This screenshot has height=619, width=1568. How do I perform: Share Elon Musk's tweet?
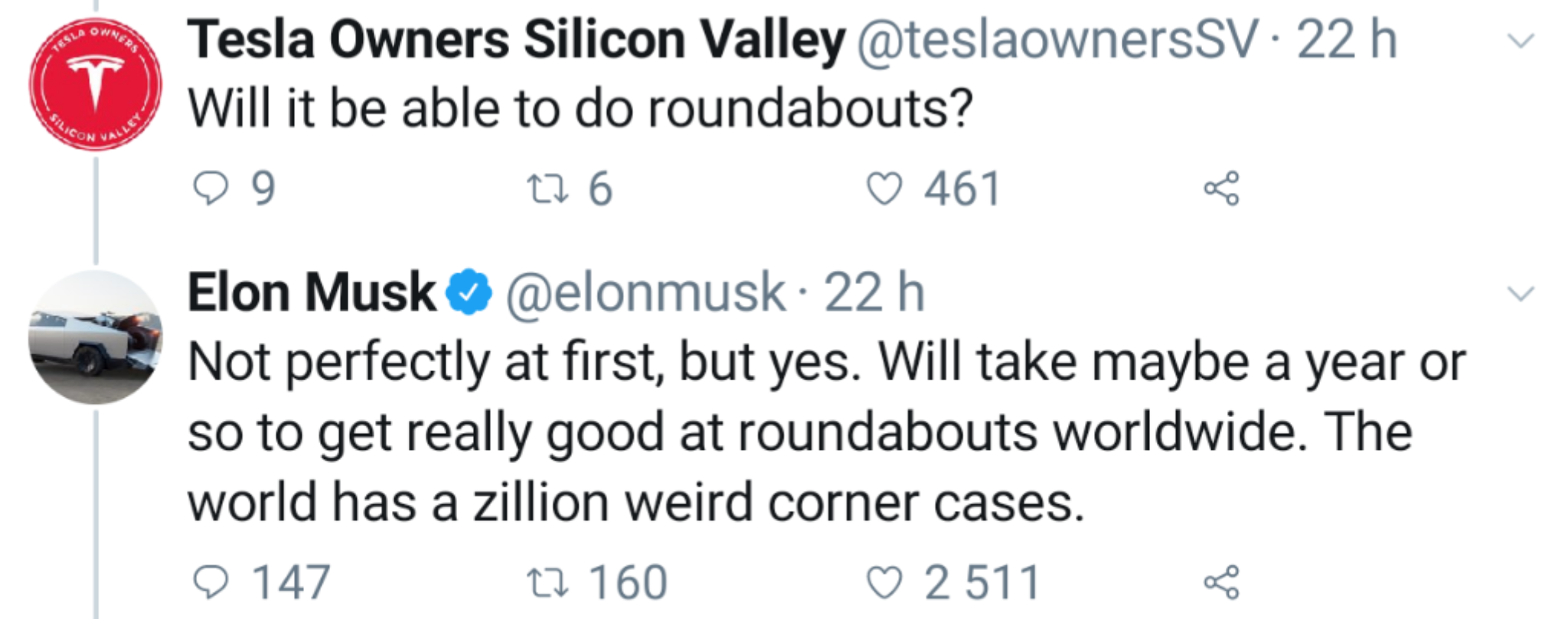(x=1221, y=582)
